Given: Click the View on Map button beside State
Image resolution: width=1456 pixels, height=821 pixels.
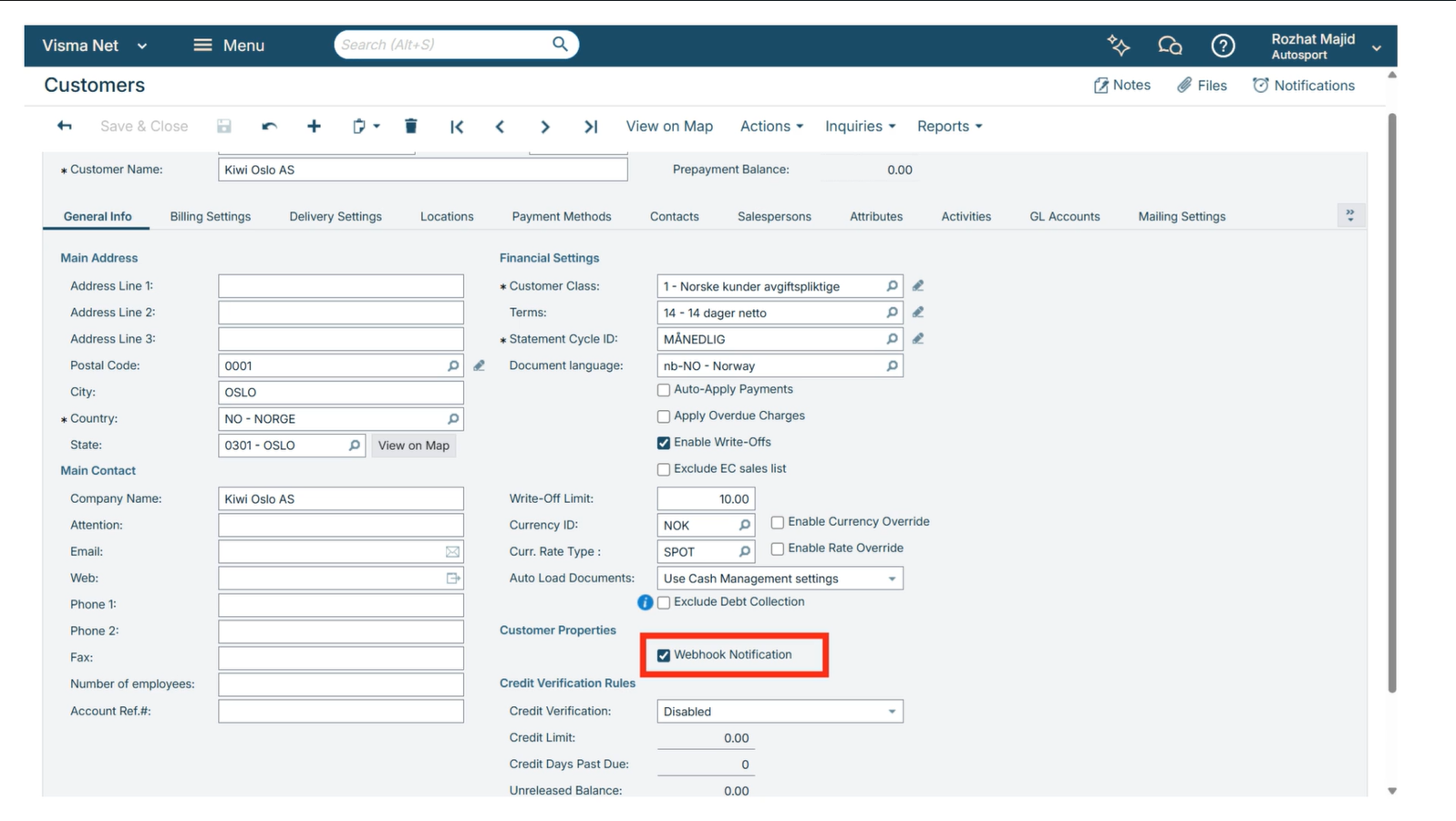Looking at the screenshot, I should pos(413,446).
